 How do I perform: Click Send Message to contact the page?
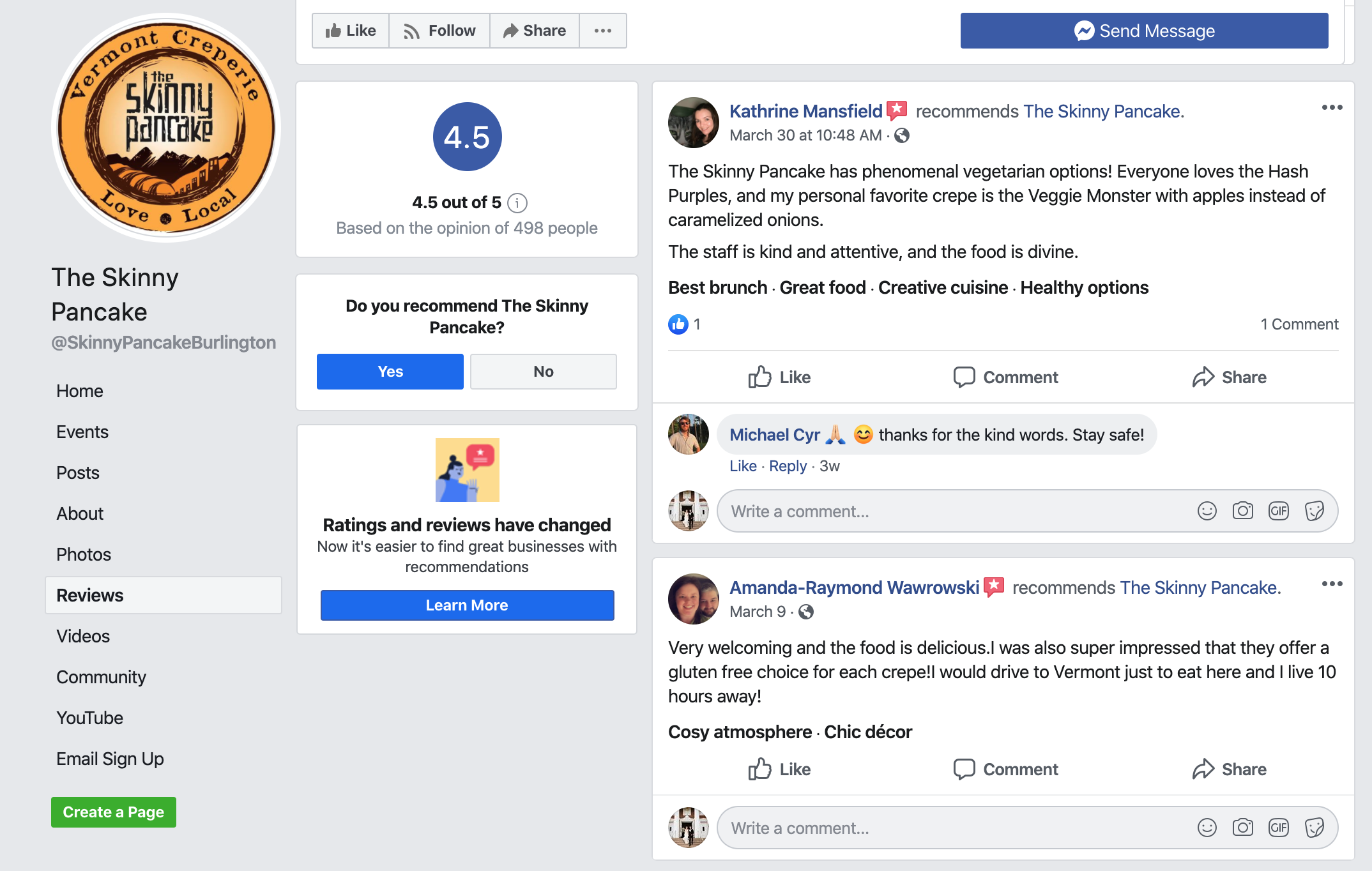pos(1143,30)
